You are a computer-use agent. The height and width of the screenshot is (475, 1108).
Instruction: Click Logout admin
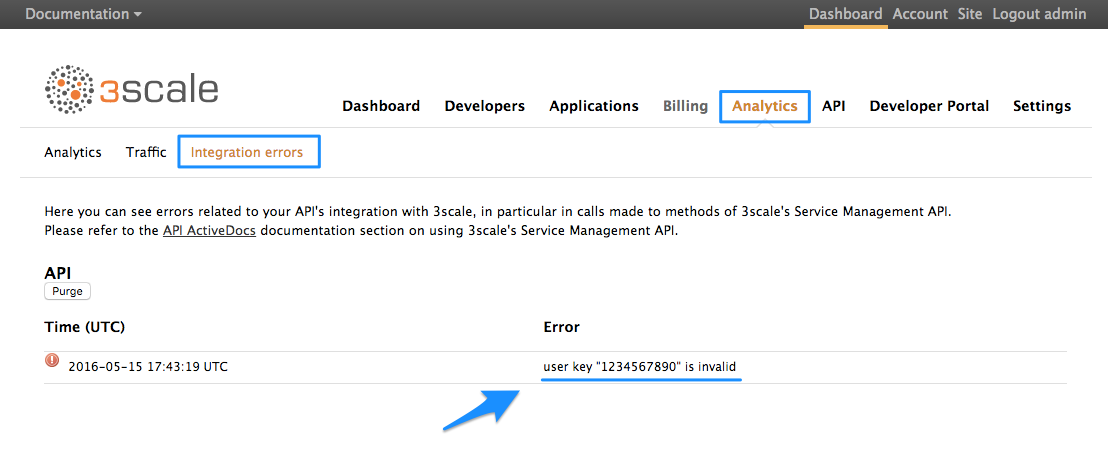[1039, 14]
